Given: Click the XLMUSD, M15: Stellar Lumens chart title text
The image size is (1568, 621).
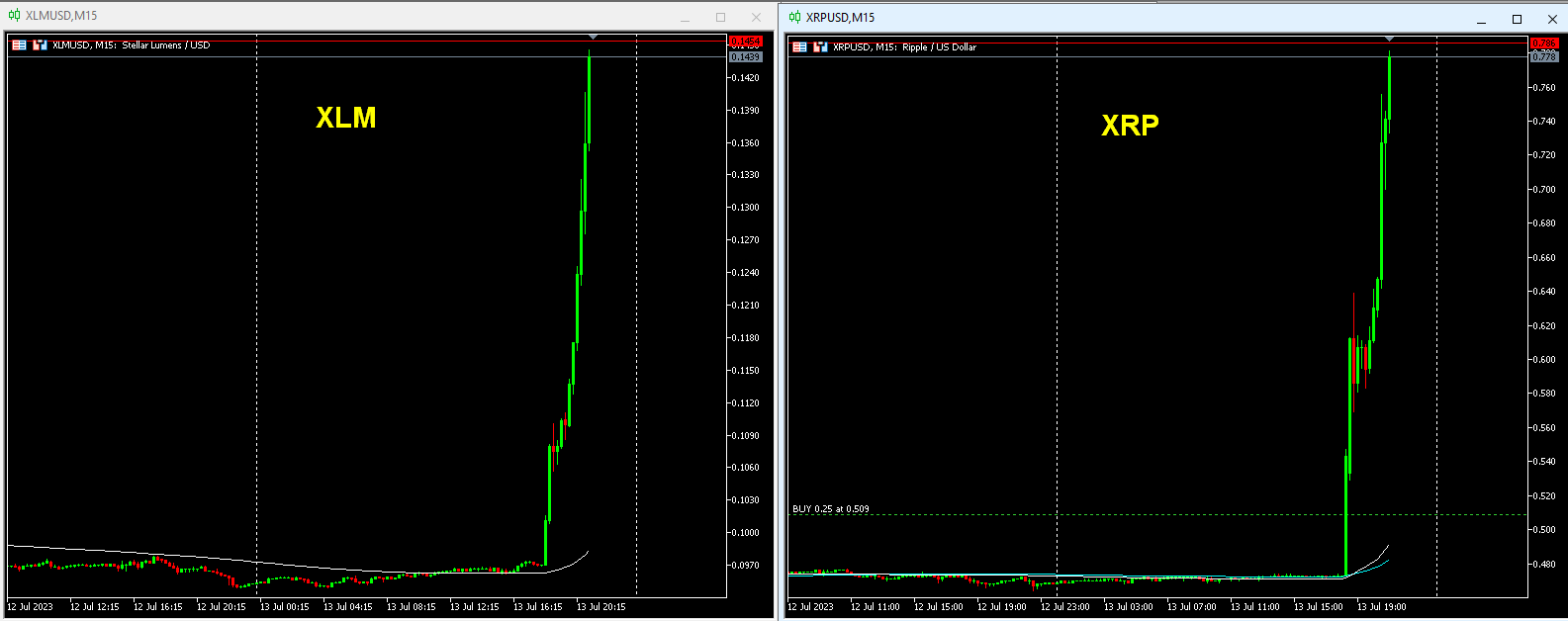Looking at the screenshot, I should point(131,44).
